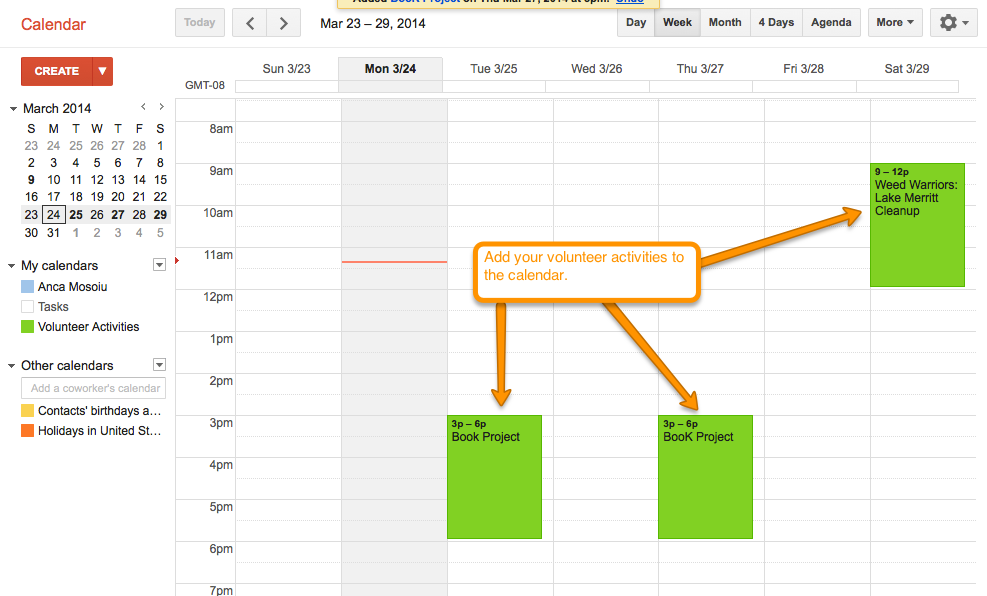Collapse My calendars section

tap(11, 266)
